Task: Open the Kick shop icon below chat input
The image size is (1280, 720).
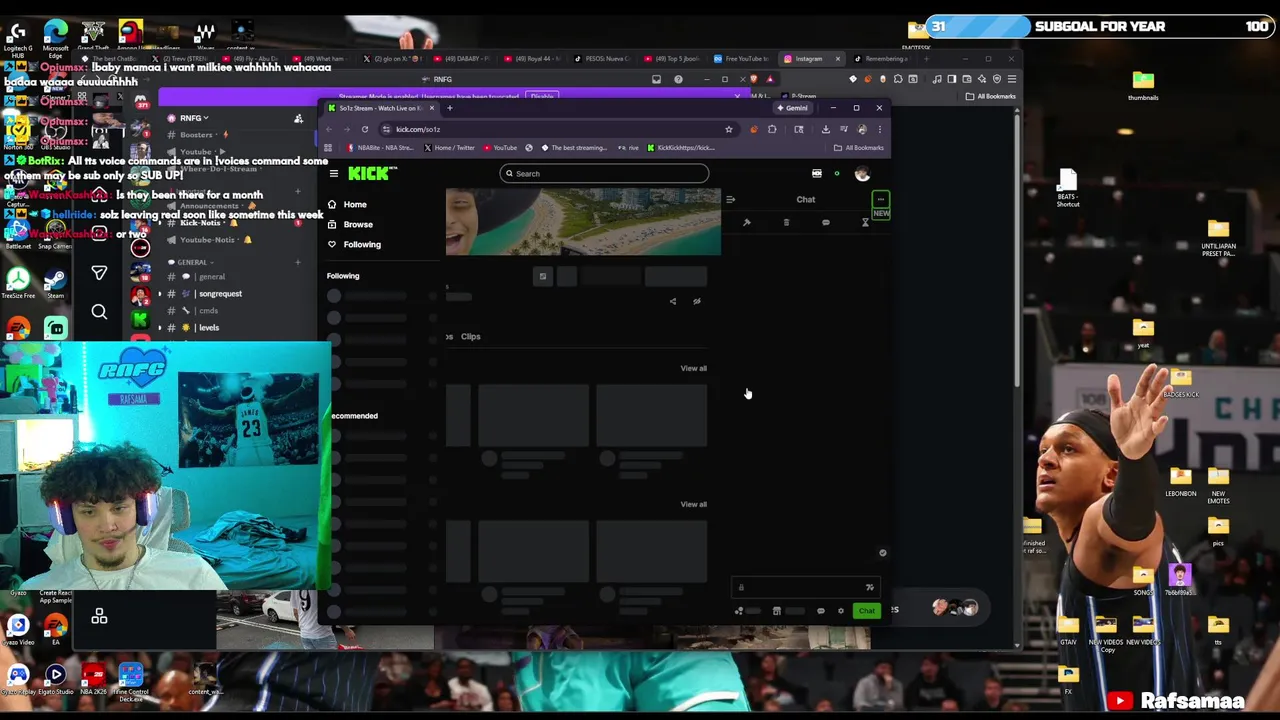Action: (x=776, y=611)
